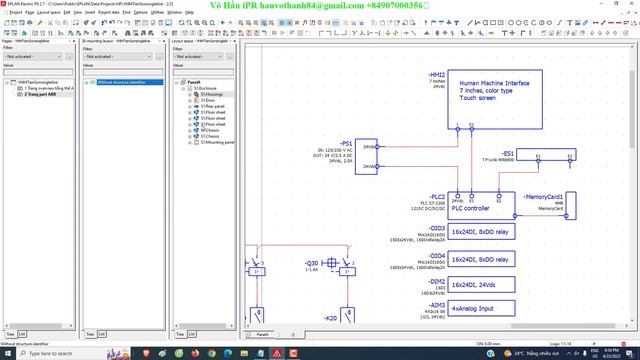Click the Windows Start button
Viewport: 640px width, 360px height.
click(8, 353)
